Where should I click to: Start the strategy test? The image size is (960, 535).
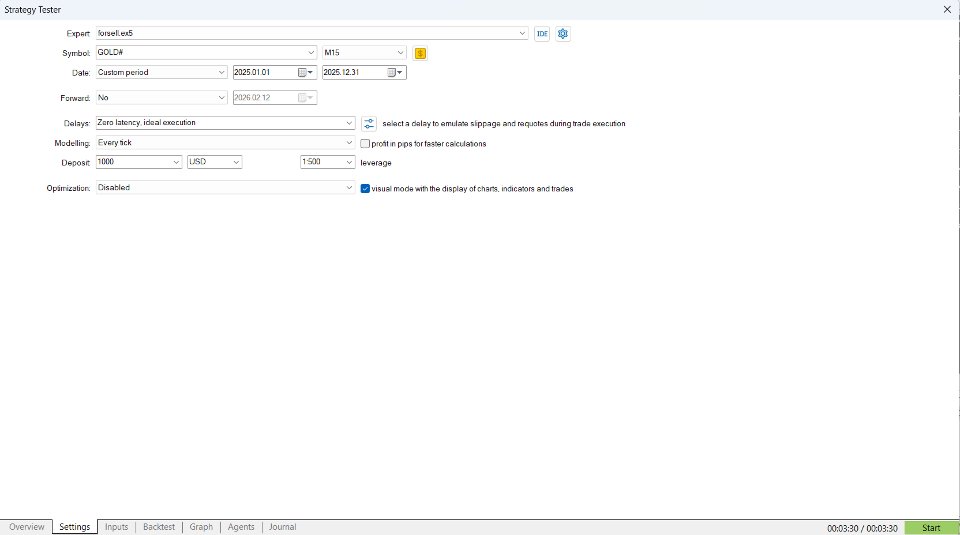point(931,528)
